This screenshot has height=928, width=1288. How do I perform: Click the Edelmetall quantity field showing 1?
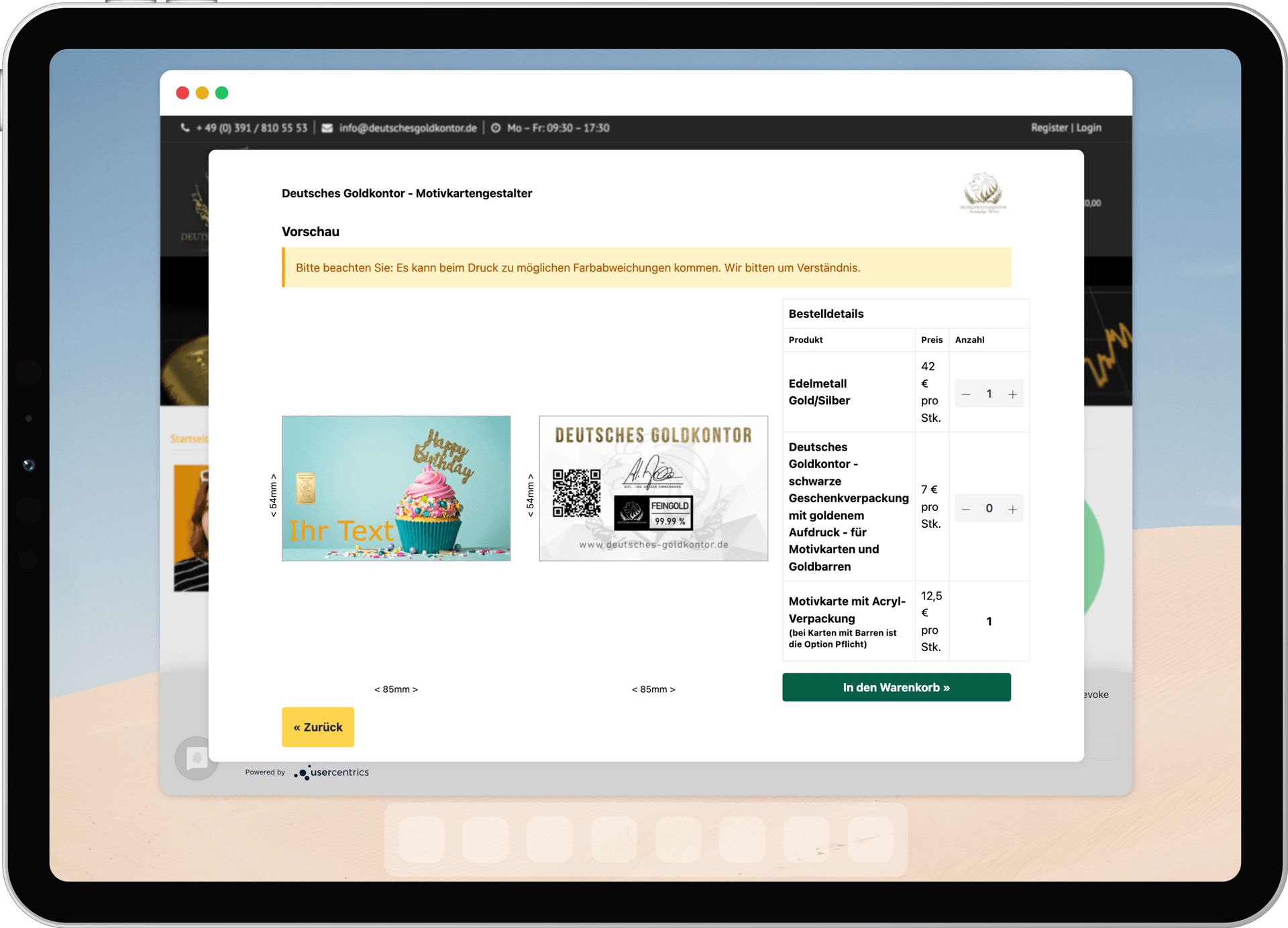pyautogui.click(x=989, y=394)
